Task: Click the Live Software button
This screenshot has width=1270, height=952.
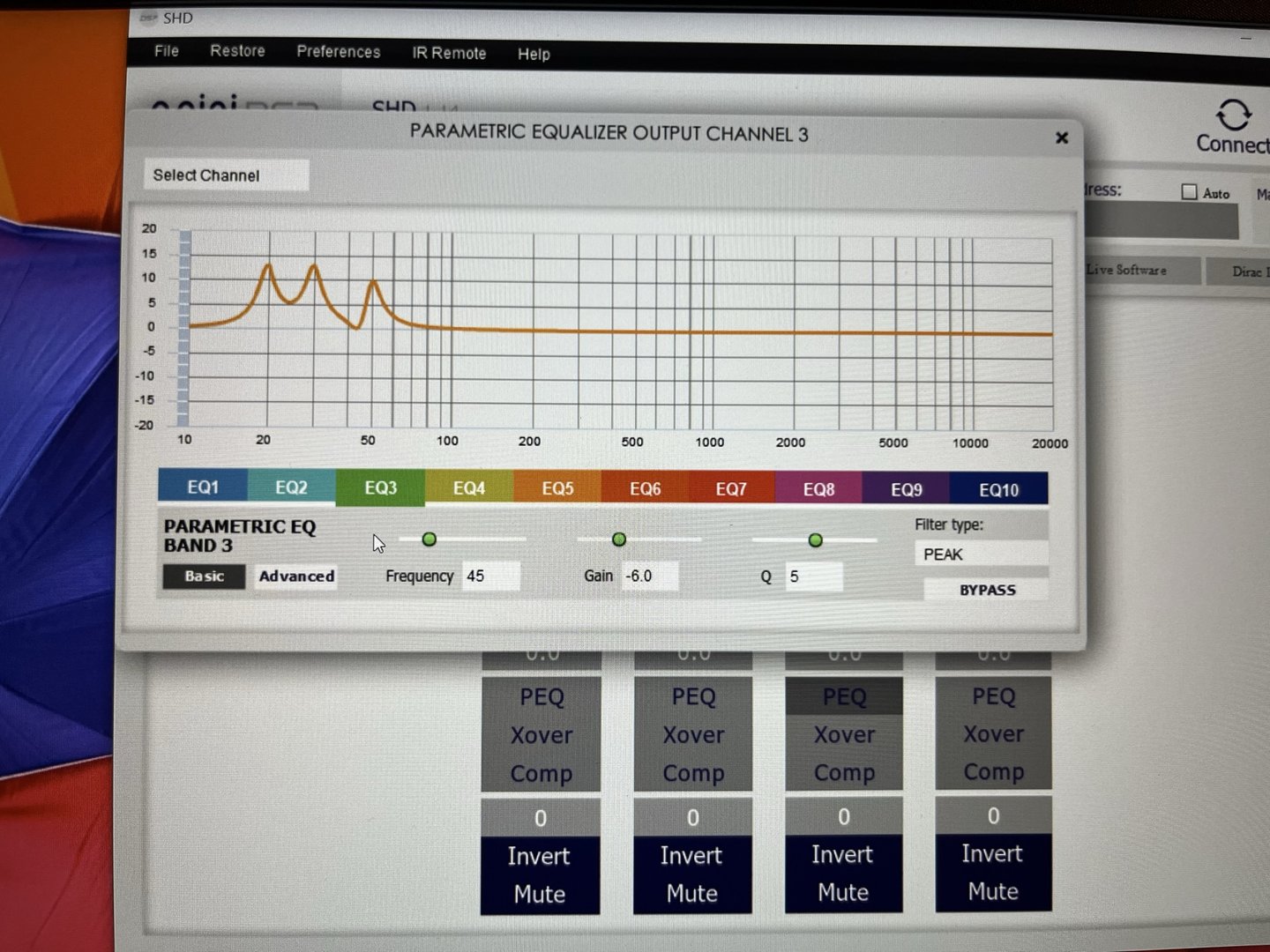Action: tap(1138, 271)
